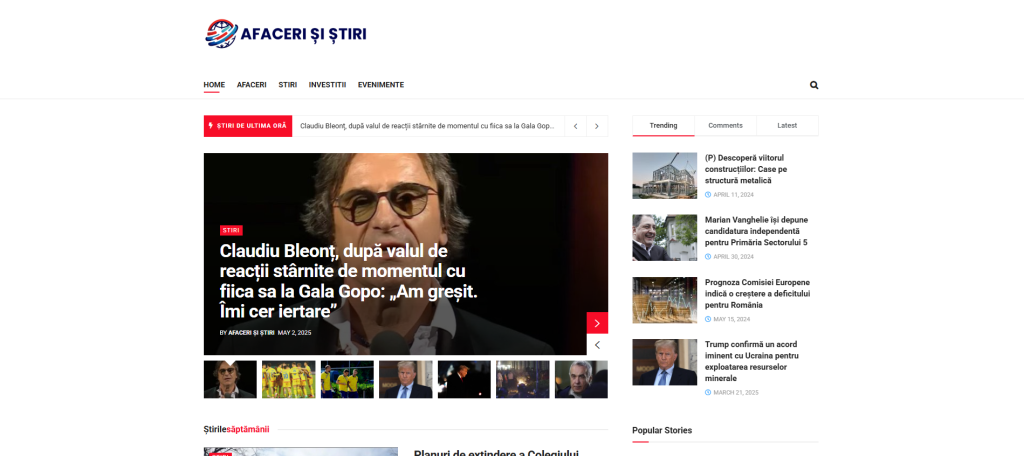Select the candlelight crowd slider thumbnail
The width and height of the screenshot is (1024, 456).
523,380
